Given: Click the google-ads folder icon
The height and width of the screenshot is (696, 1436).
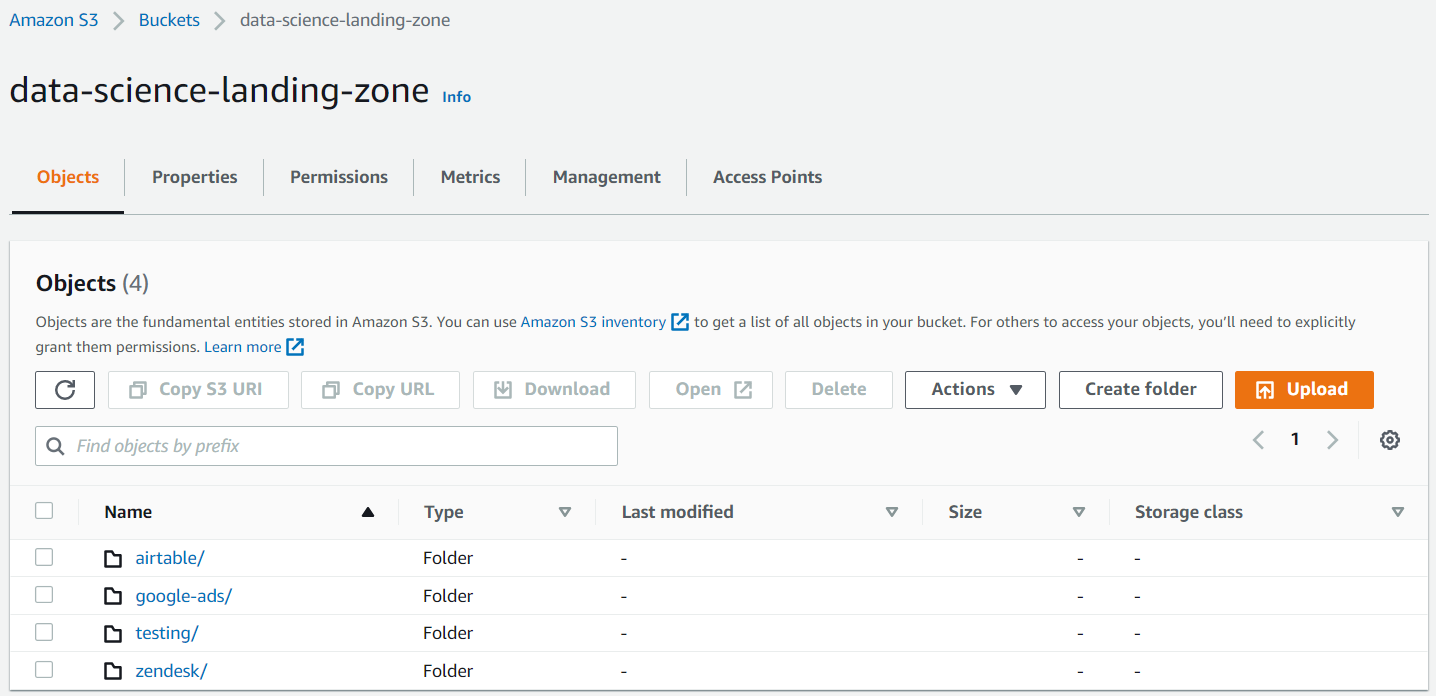Looking at the screenshot, I should (x=114, y=596).
